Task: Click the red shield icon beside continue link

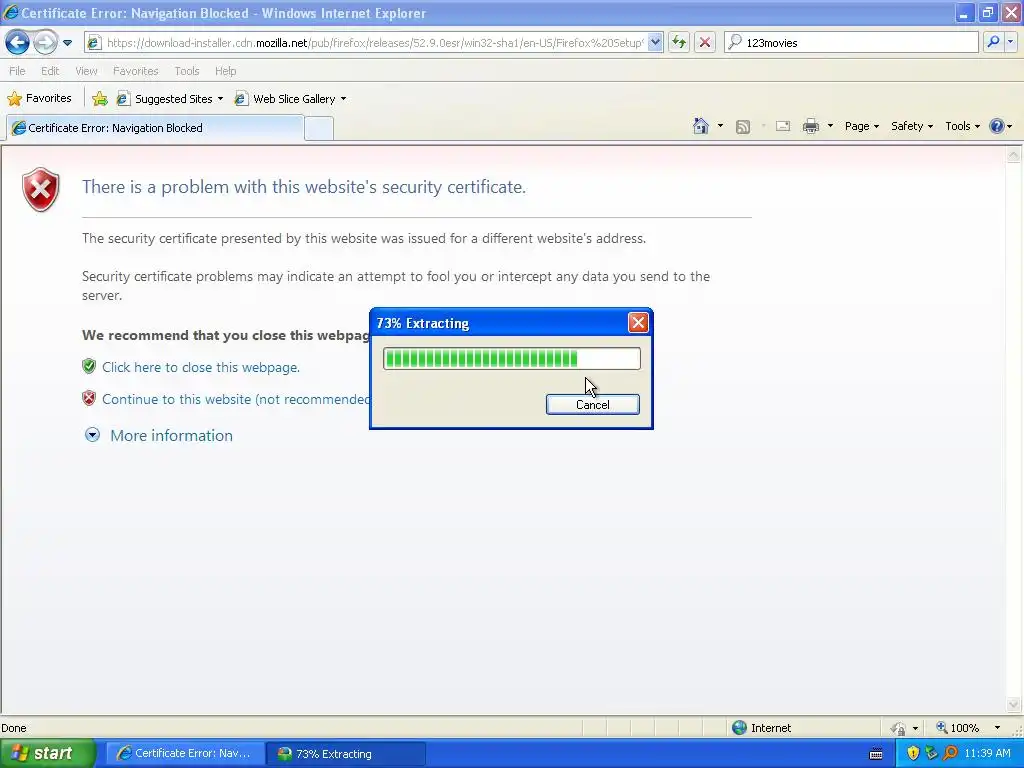Action: coord(89,398)
